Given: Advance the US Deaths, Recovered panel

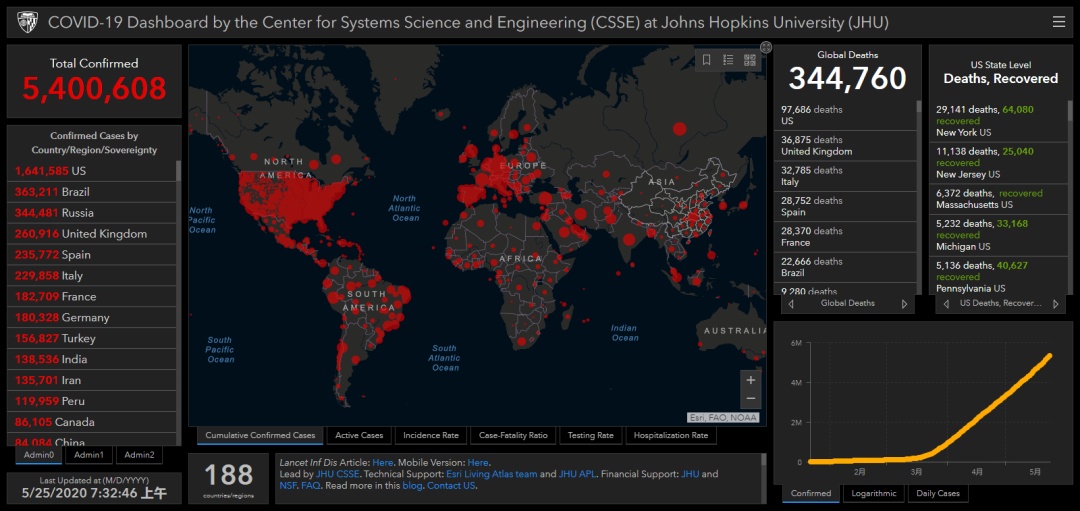Looking at the screenshot, I should pos(1055,304).
